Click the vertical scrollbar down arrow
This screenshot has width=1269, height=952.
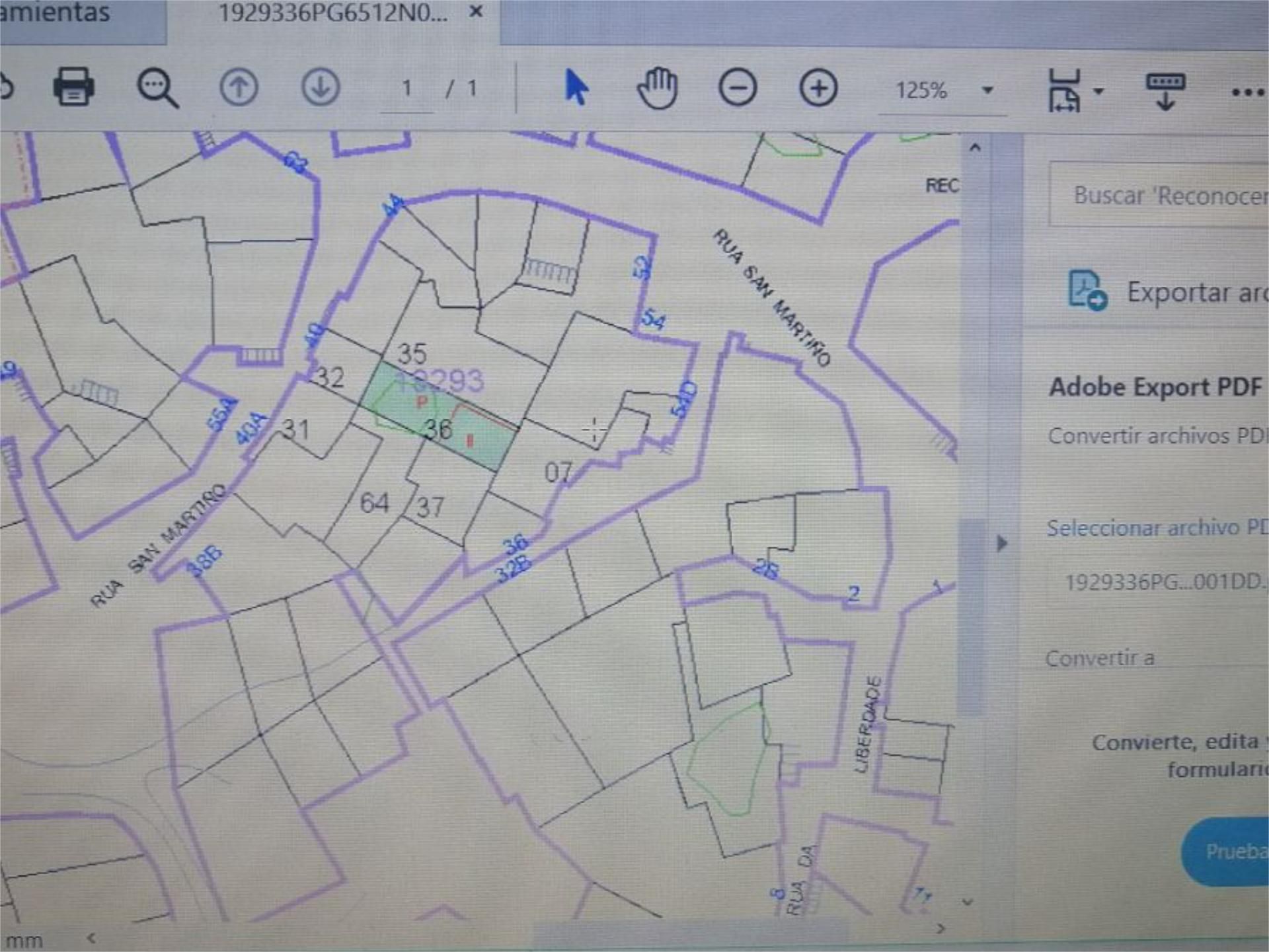[x=968, y=902]
